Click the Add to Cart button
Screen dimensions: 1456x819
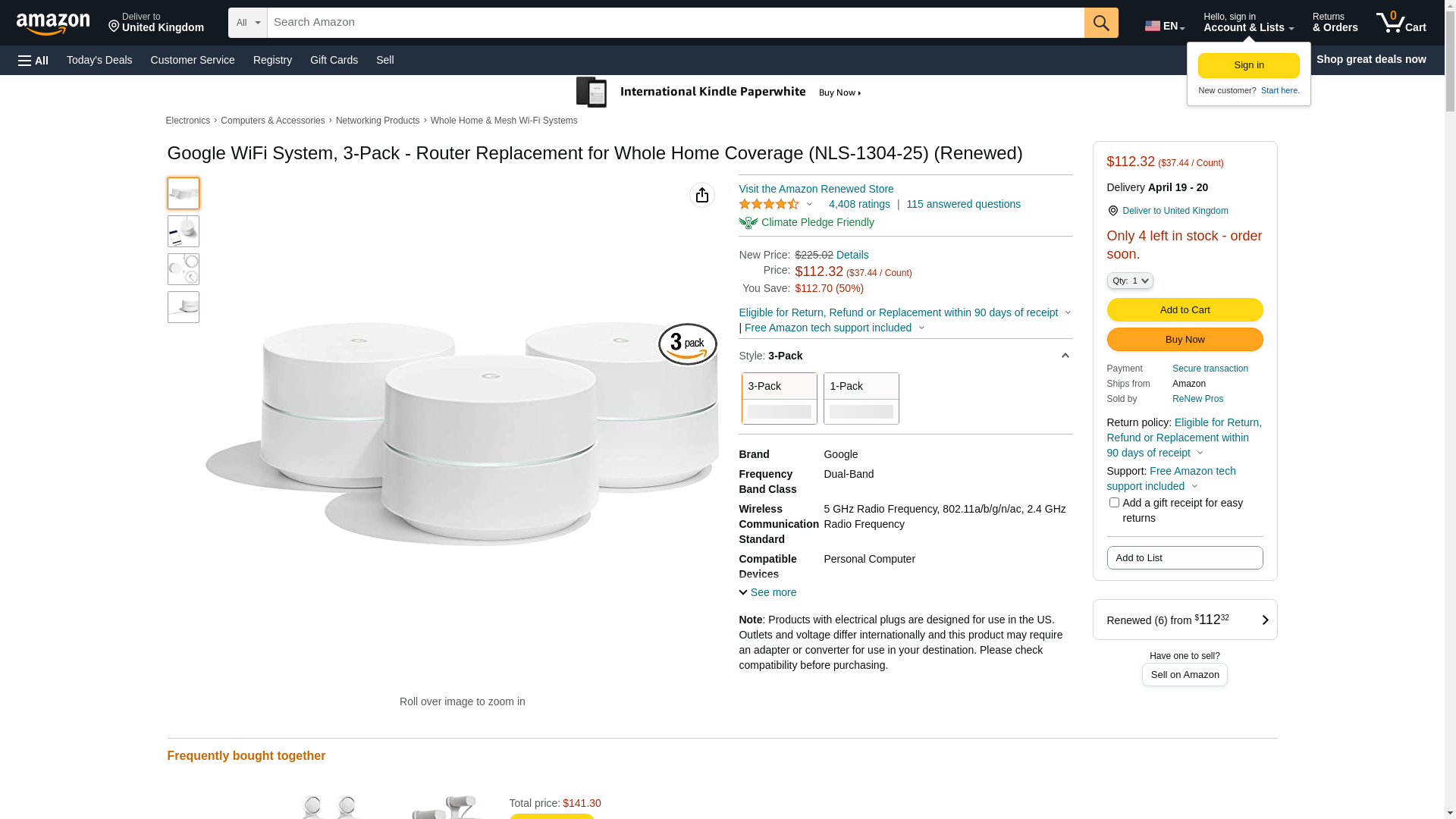tap(1185, 309)
